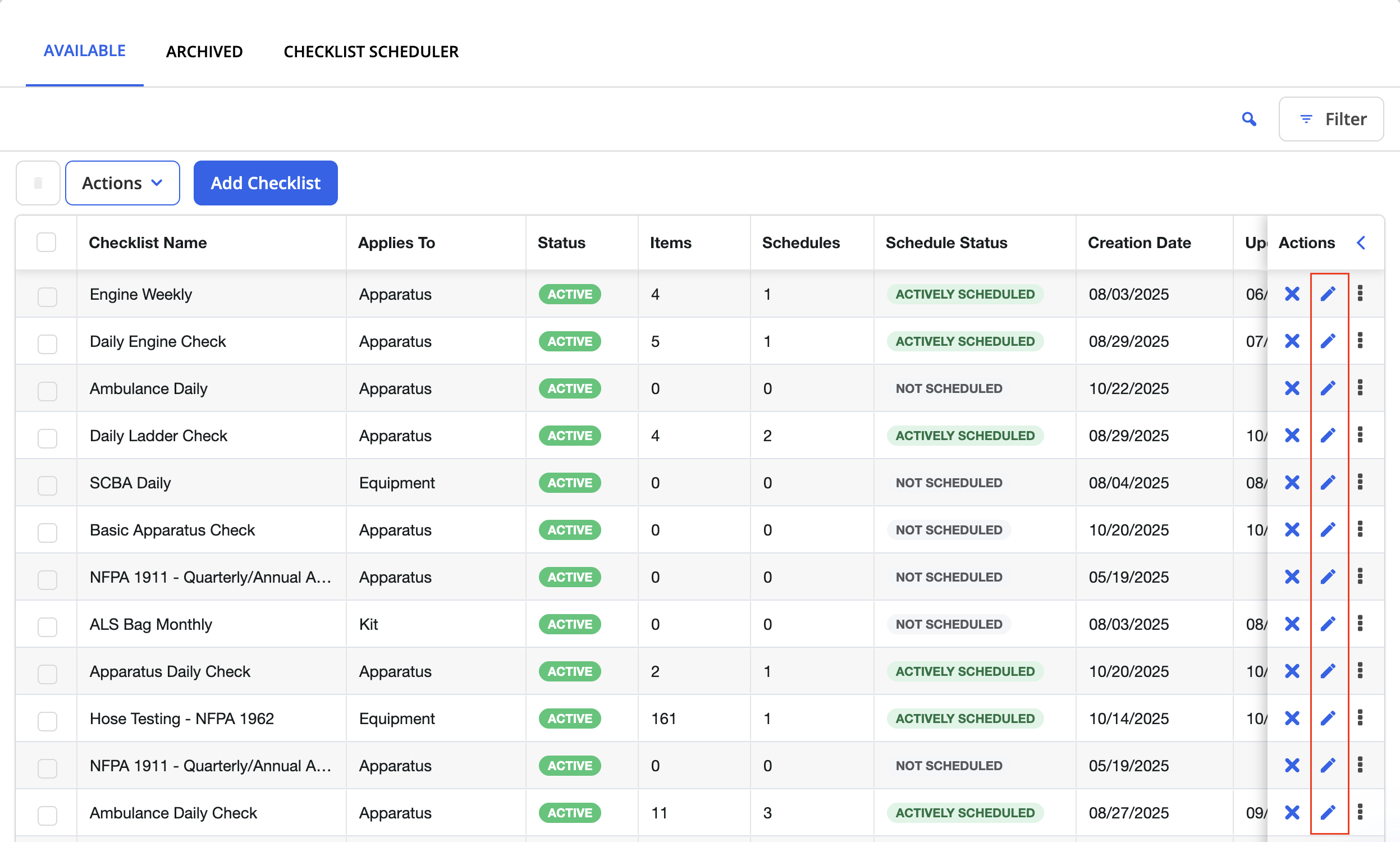The image size is (1400, 842).
Task: Click the disabled trash icon button
Action: point(38,182)
